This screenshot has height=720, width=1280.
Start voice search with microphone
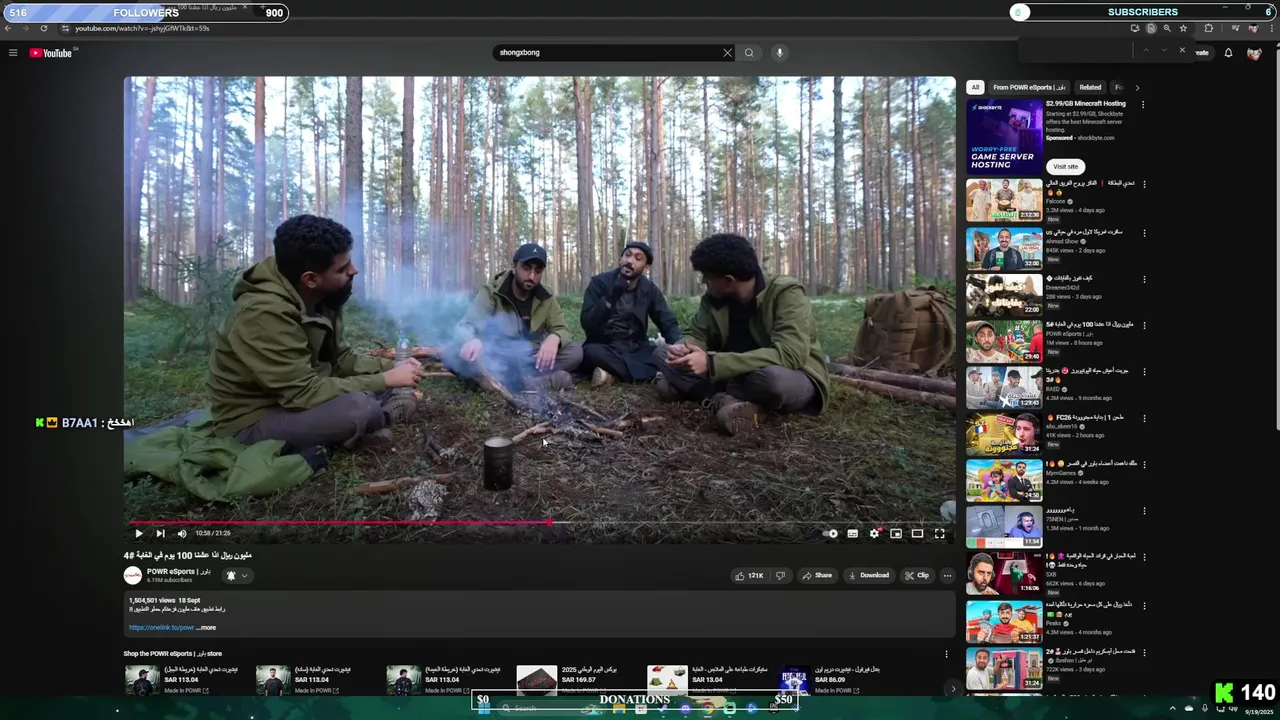point(779,53)
